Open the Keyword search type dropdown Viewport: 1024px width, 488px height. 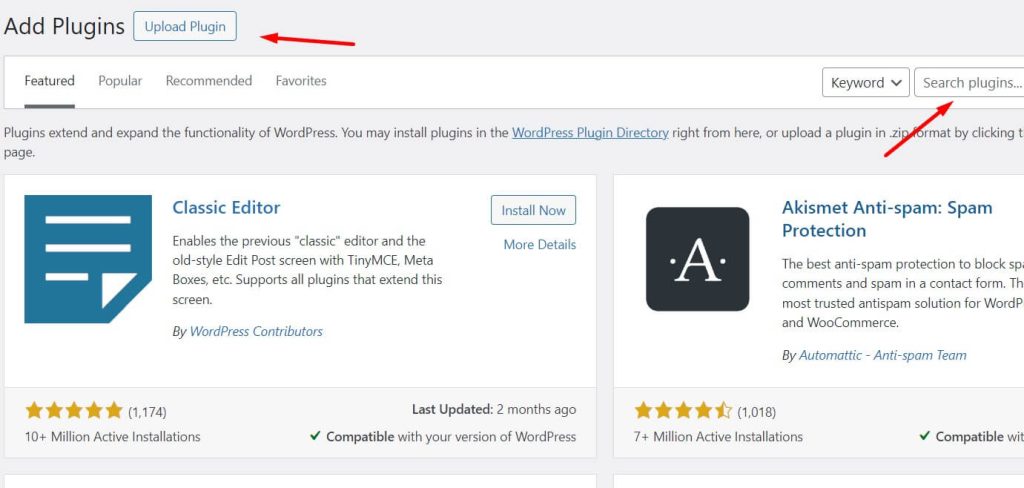(x=865, y=83)
